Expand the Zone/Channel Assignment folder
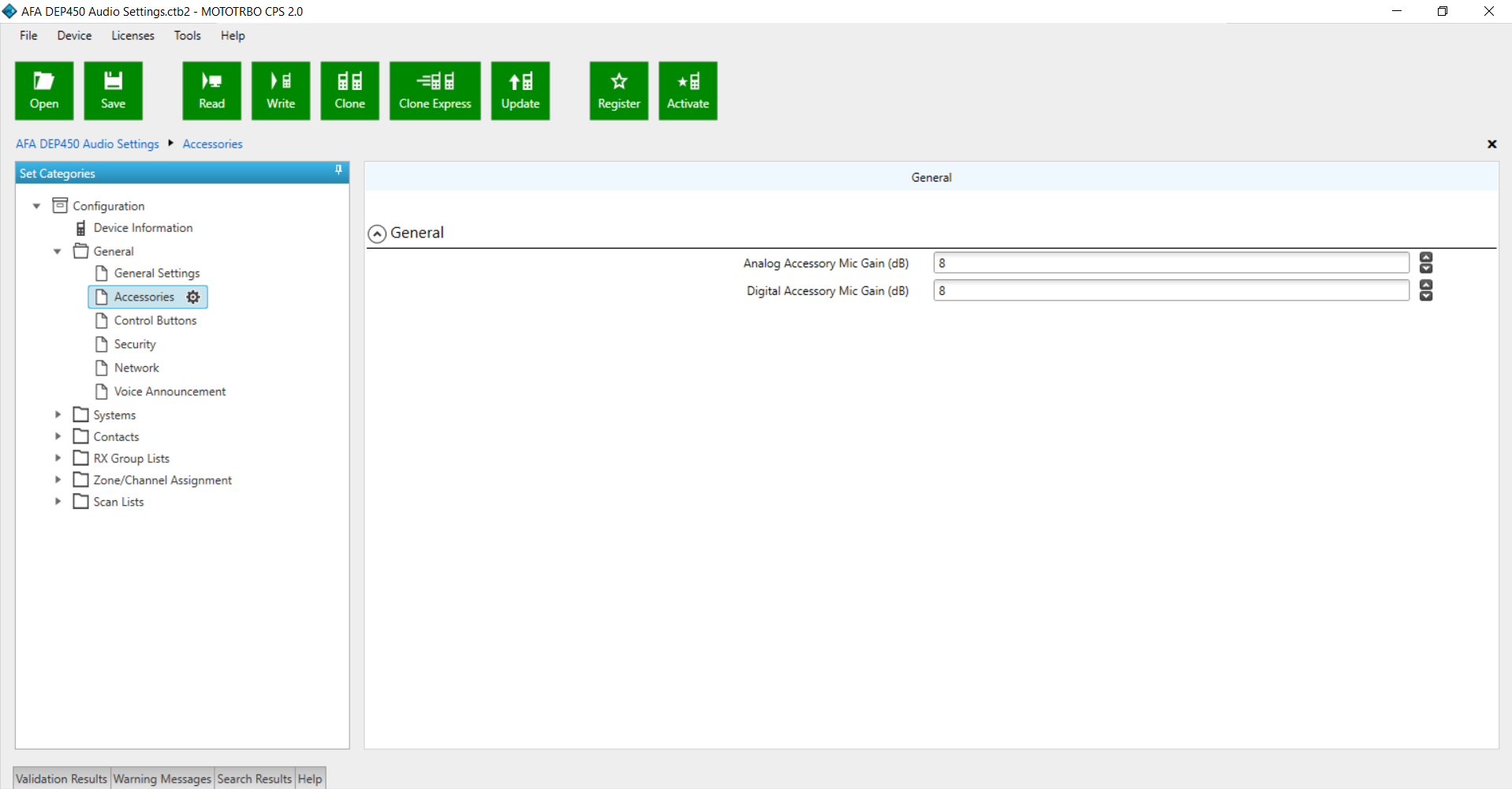This screenshot has width=1512, height=789. (x=58, y=480)
